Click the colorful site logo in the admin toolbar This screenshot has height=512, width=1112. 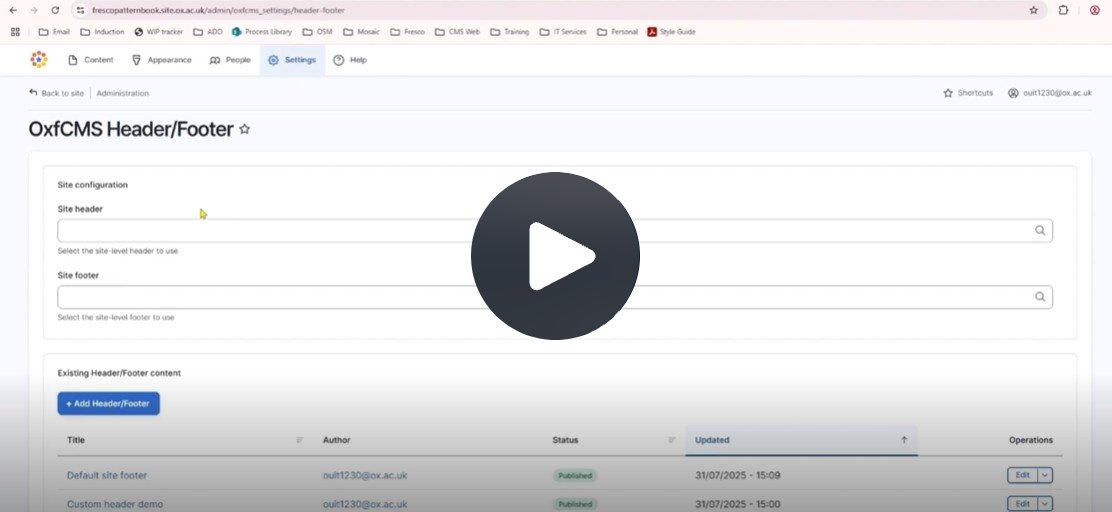coord(39,60)
